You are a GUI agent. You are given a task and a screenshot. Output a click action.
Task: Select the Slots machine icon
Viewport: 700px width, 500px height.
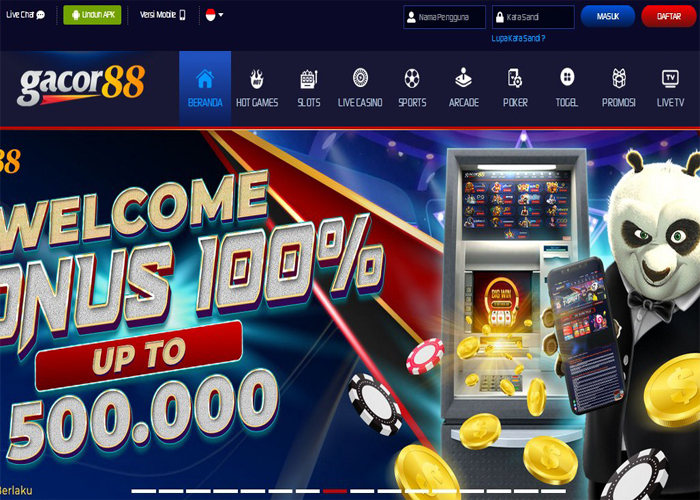[308, 79]
